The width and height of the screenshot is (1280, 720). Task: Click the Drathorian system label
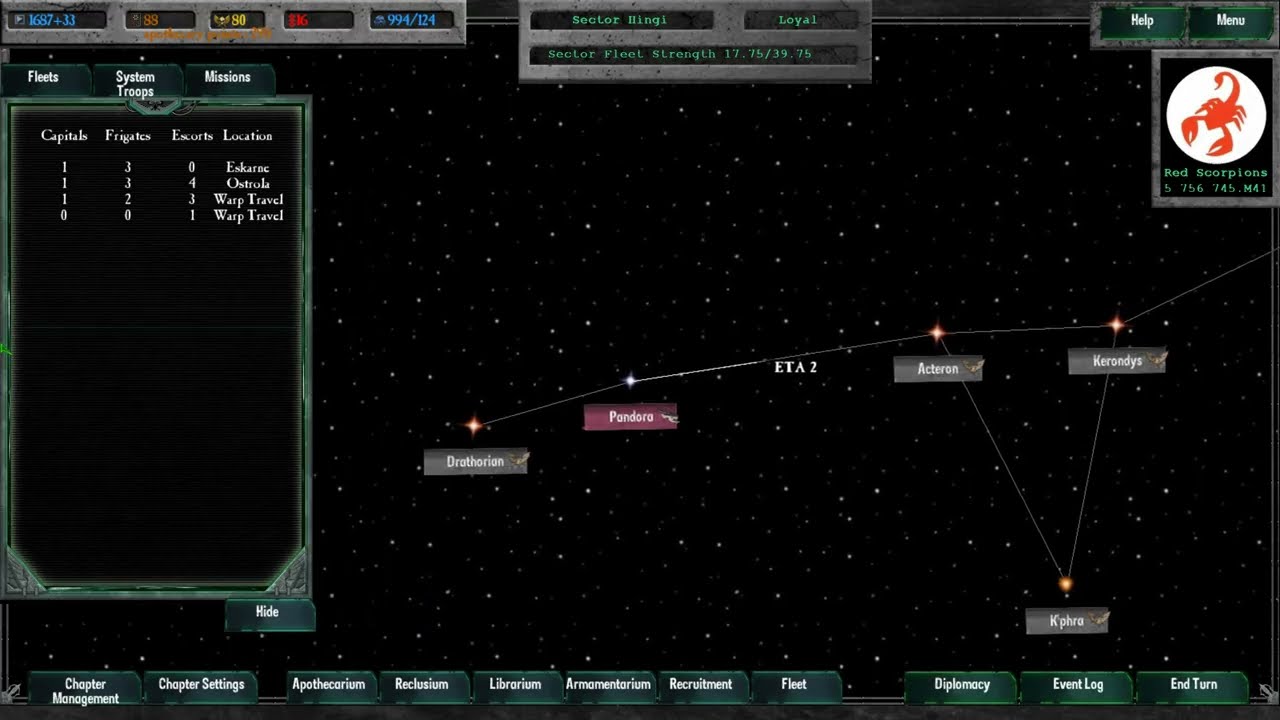click(476, 462)
